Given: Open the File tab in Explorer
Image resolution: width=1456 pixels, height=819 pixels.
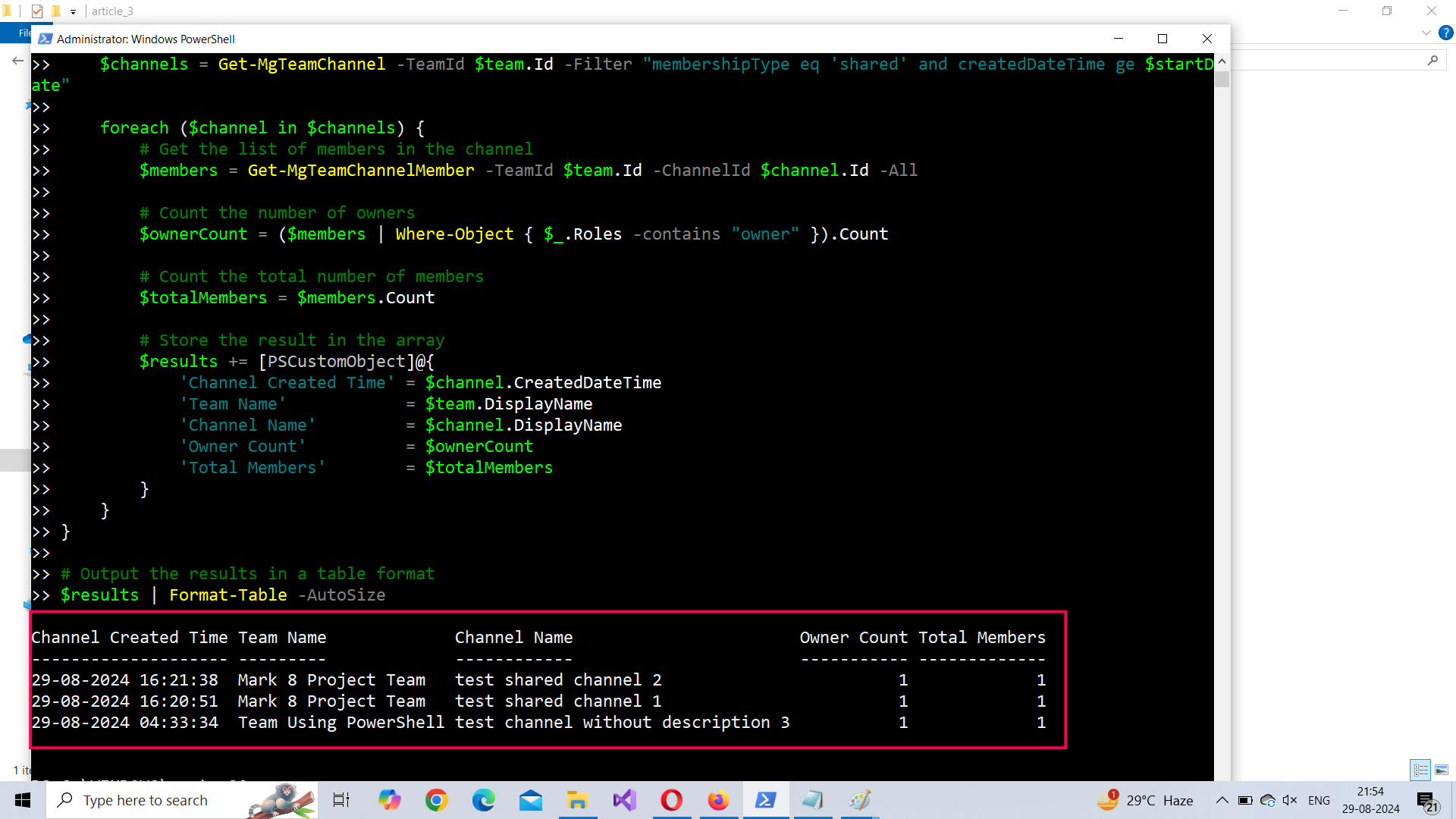Looking at the screenshot, I should tap(23, 33).
